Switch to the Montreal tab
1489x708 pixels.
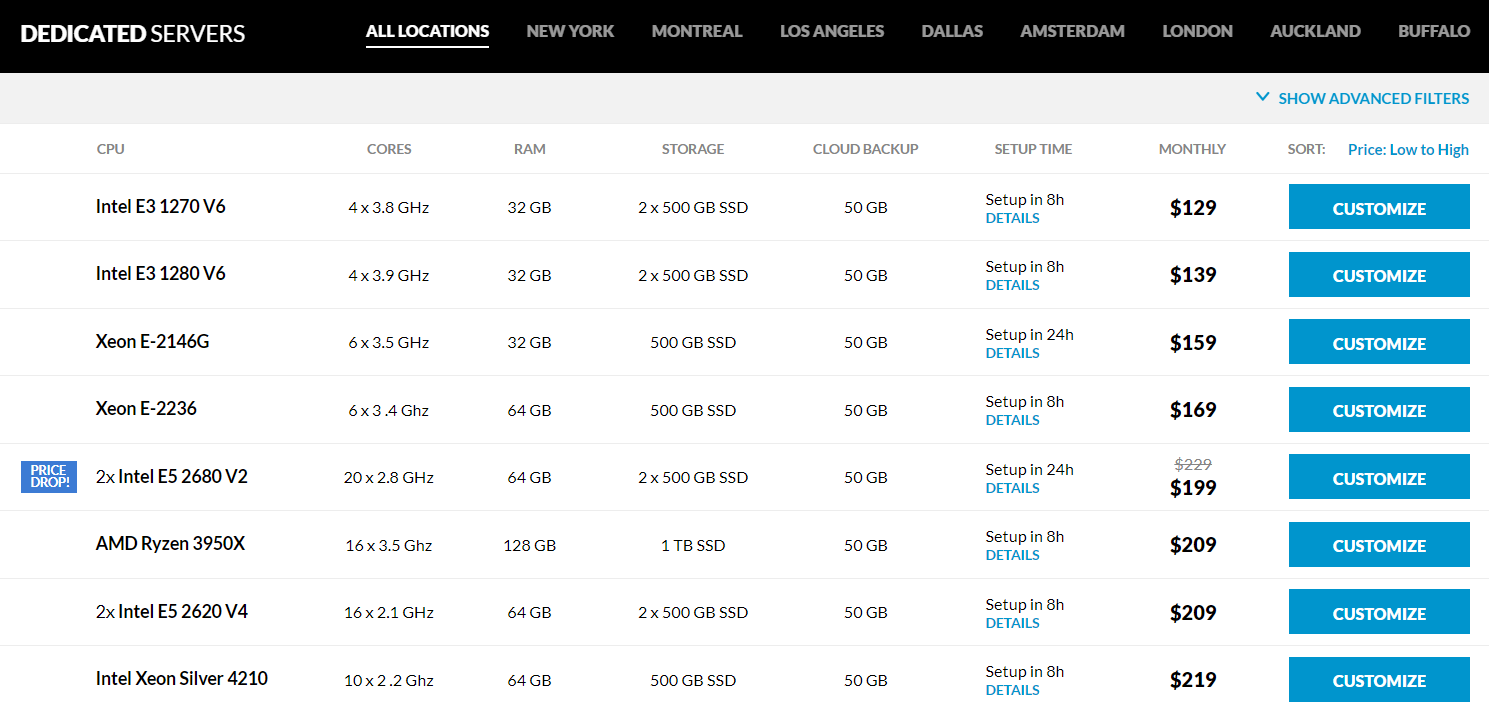pos(697,31)
